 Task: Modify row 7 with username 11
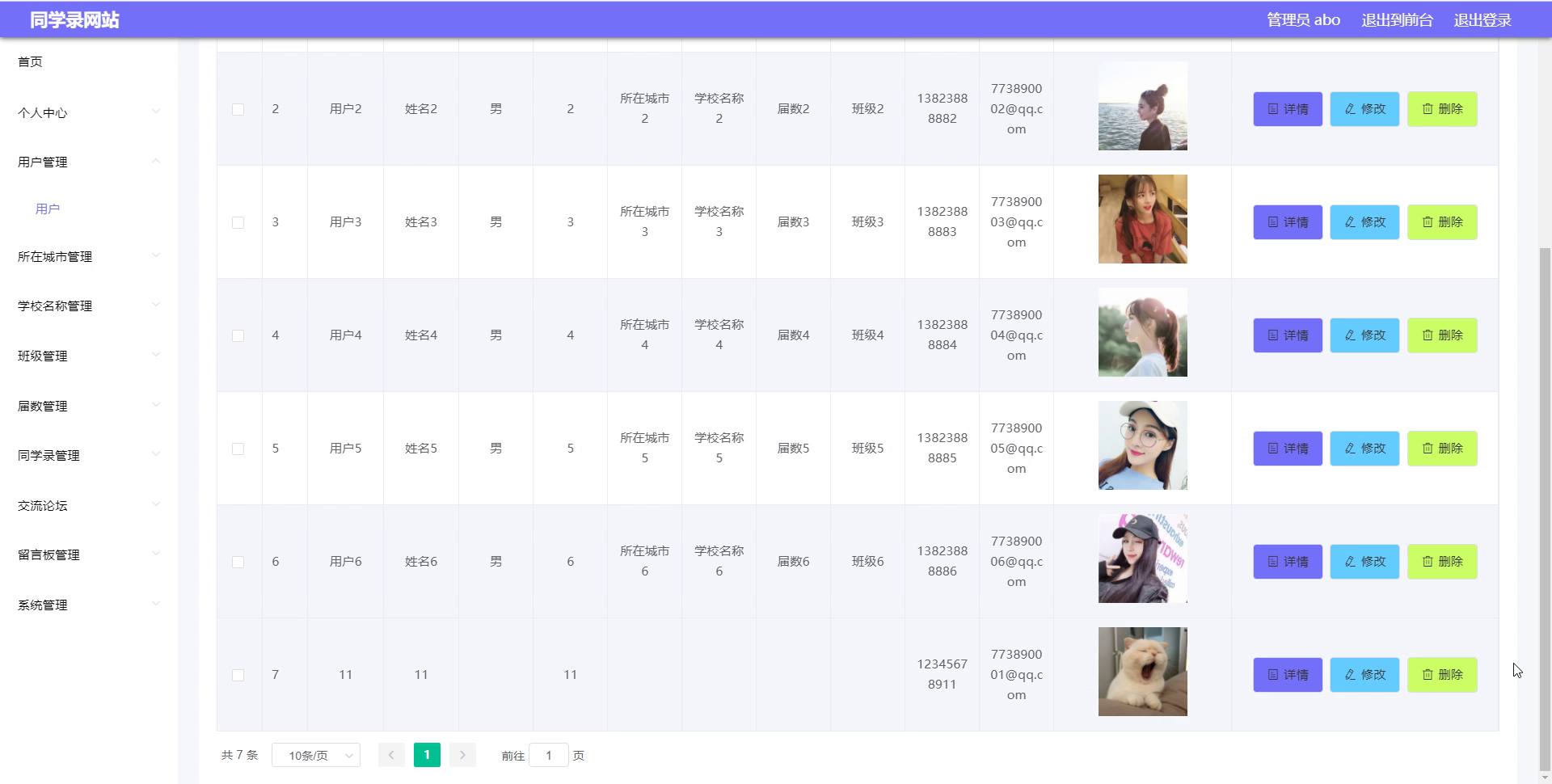tap(1364, 675)
